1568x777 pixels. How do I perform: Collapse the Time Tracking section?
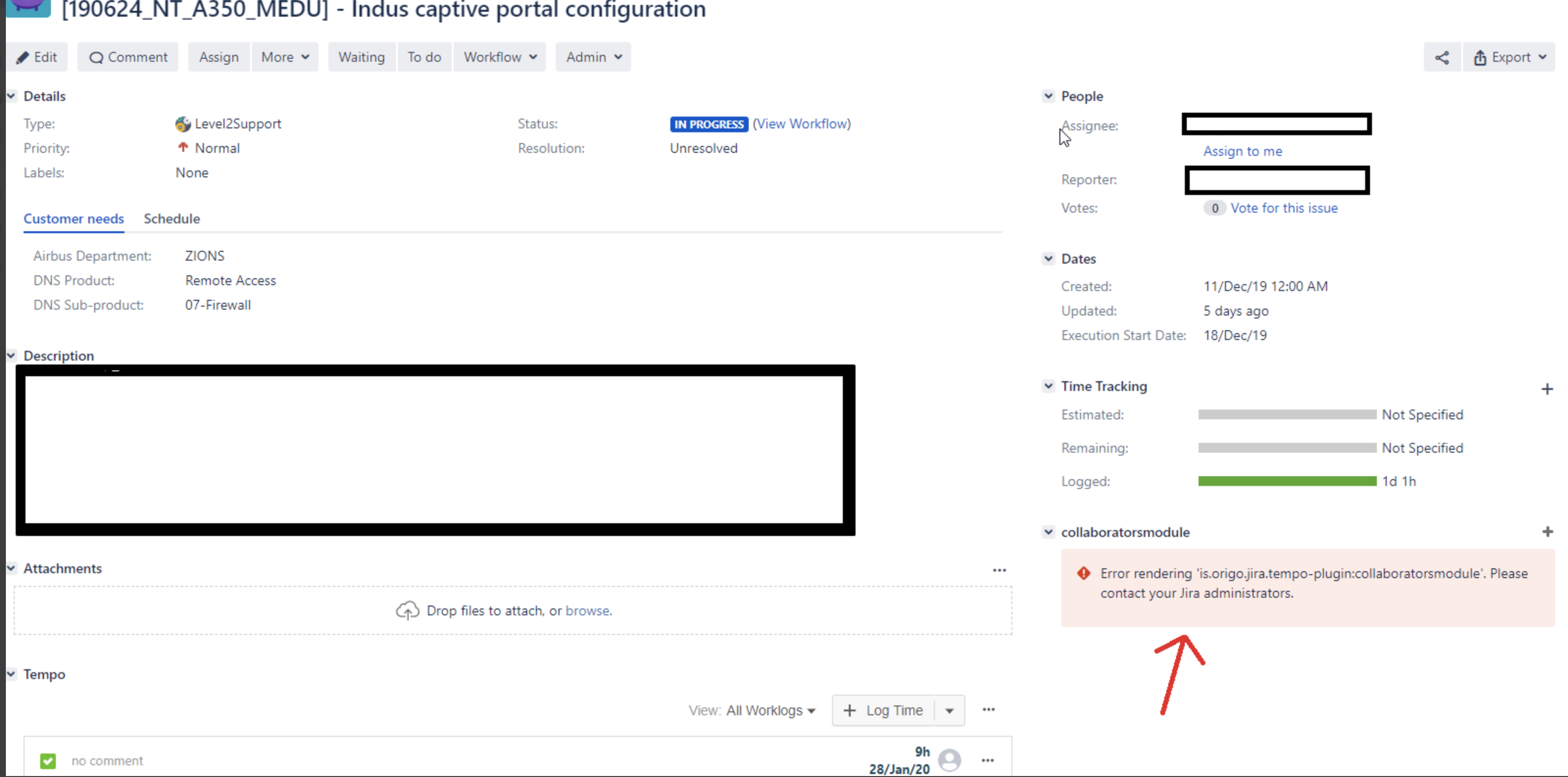(1048, 386)
